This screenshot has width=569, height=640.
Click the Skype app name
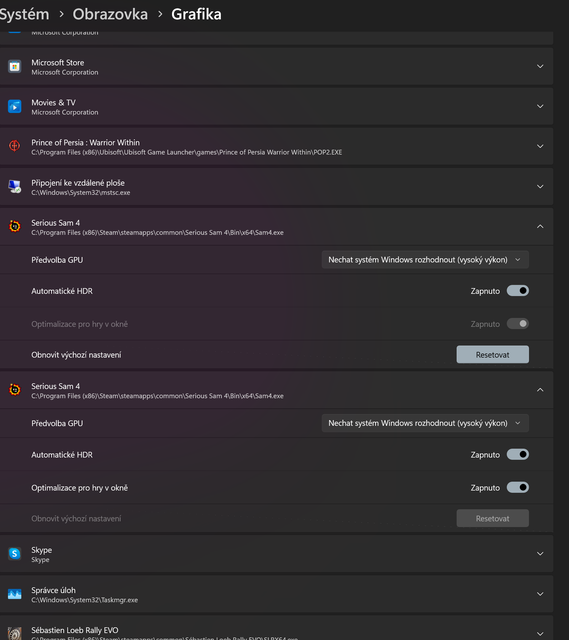pos(42,550)
